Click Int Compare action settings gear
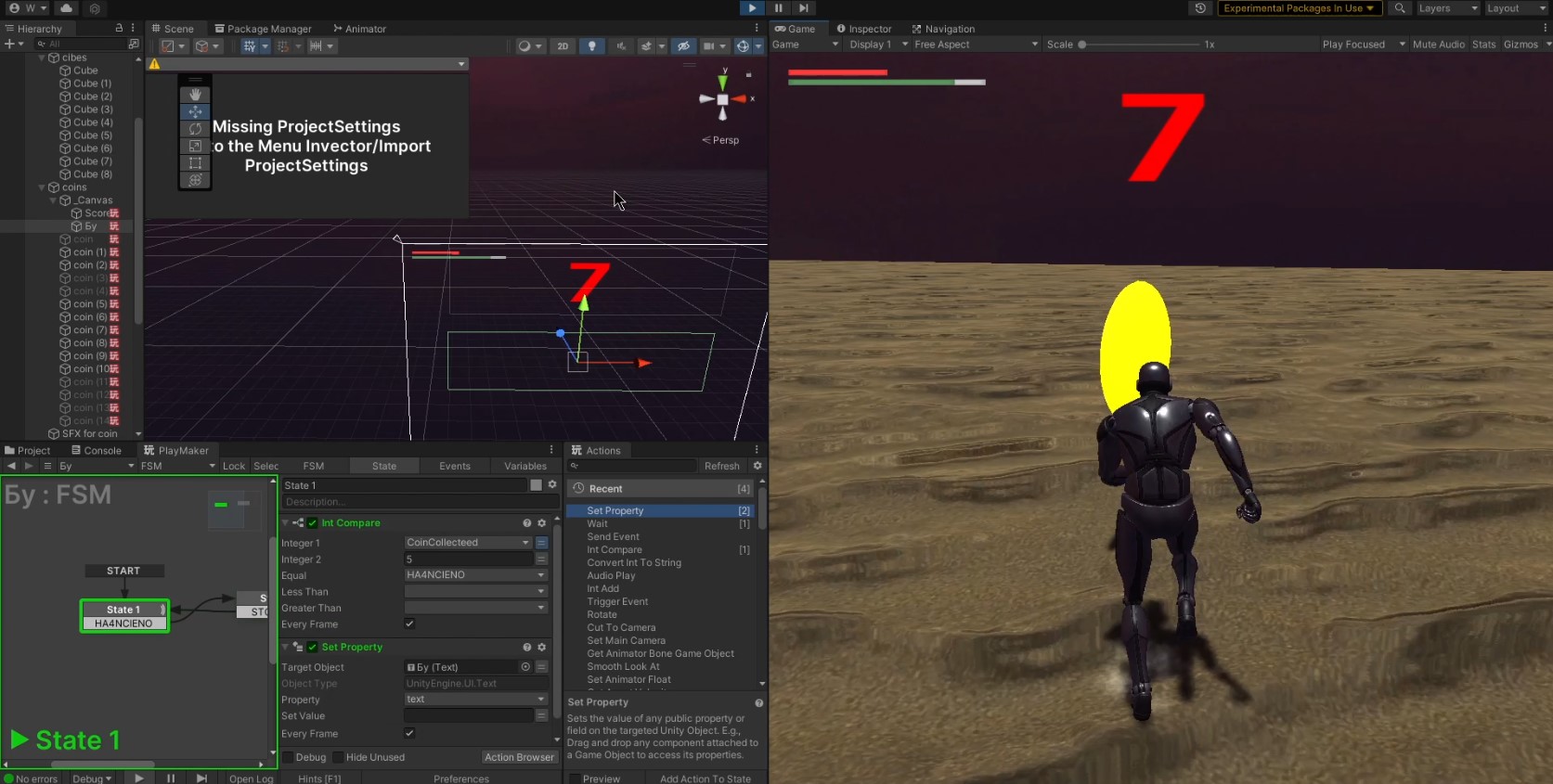 (542, 523)
